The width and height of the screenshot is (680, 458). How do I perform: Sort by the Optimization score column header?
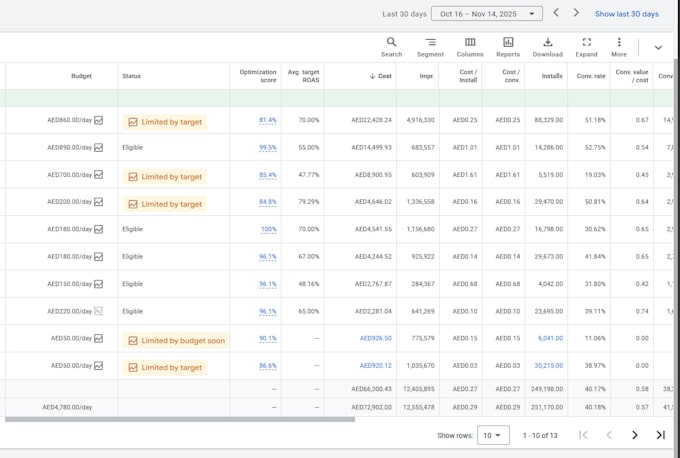pyautogui.click(x=258, y=76)
